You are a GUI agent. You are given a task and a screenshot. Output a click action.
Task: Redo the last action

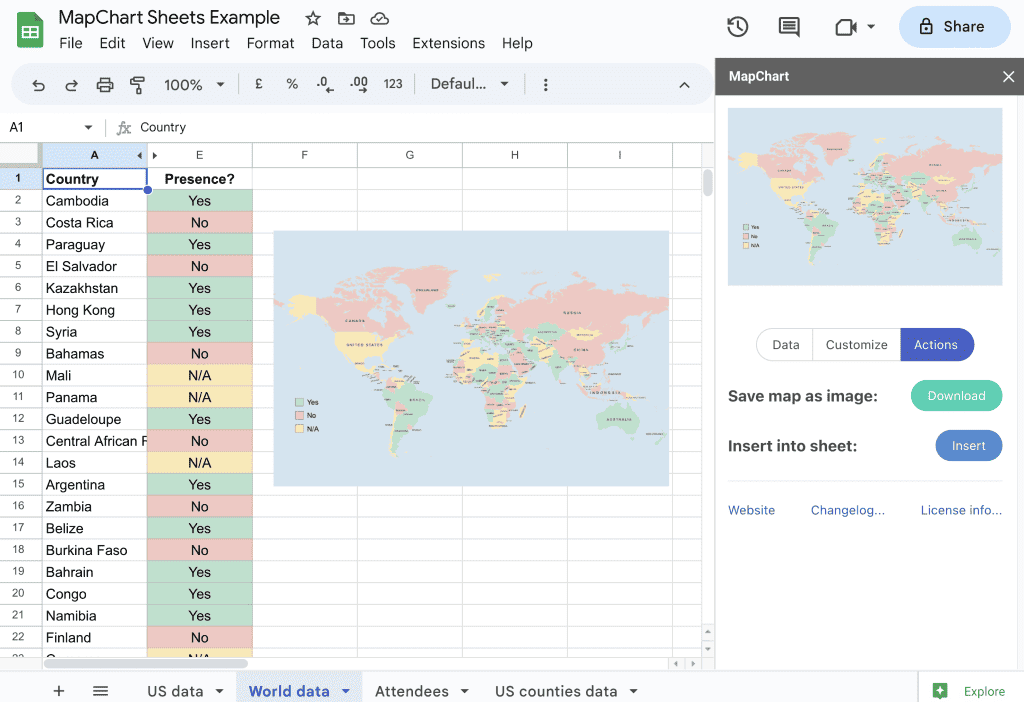(71, 85)
